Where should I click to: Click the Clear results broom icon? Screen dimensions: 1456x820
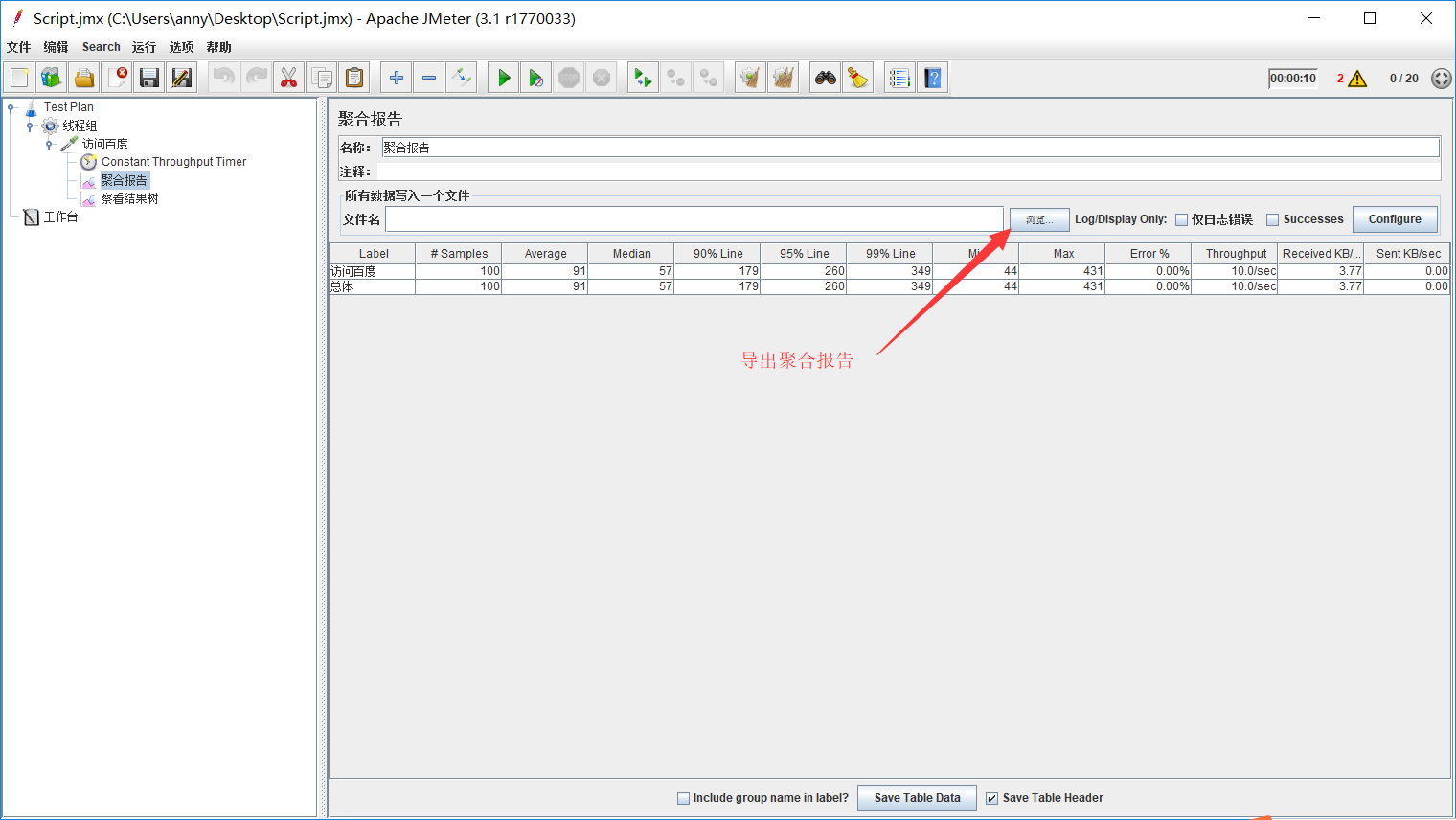pos(750,78)
